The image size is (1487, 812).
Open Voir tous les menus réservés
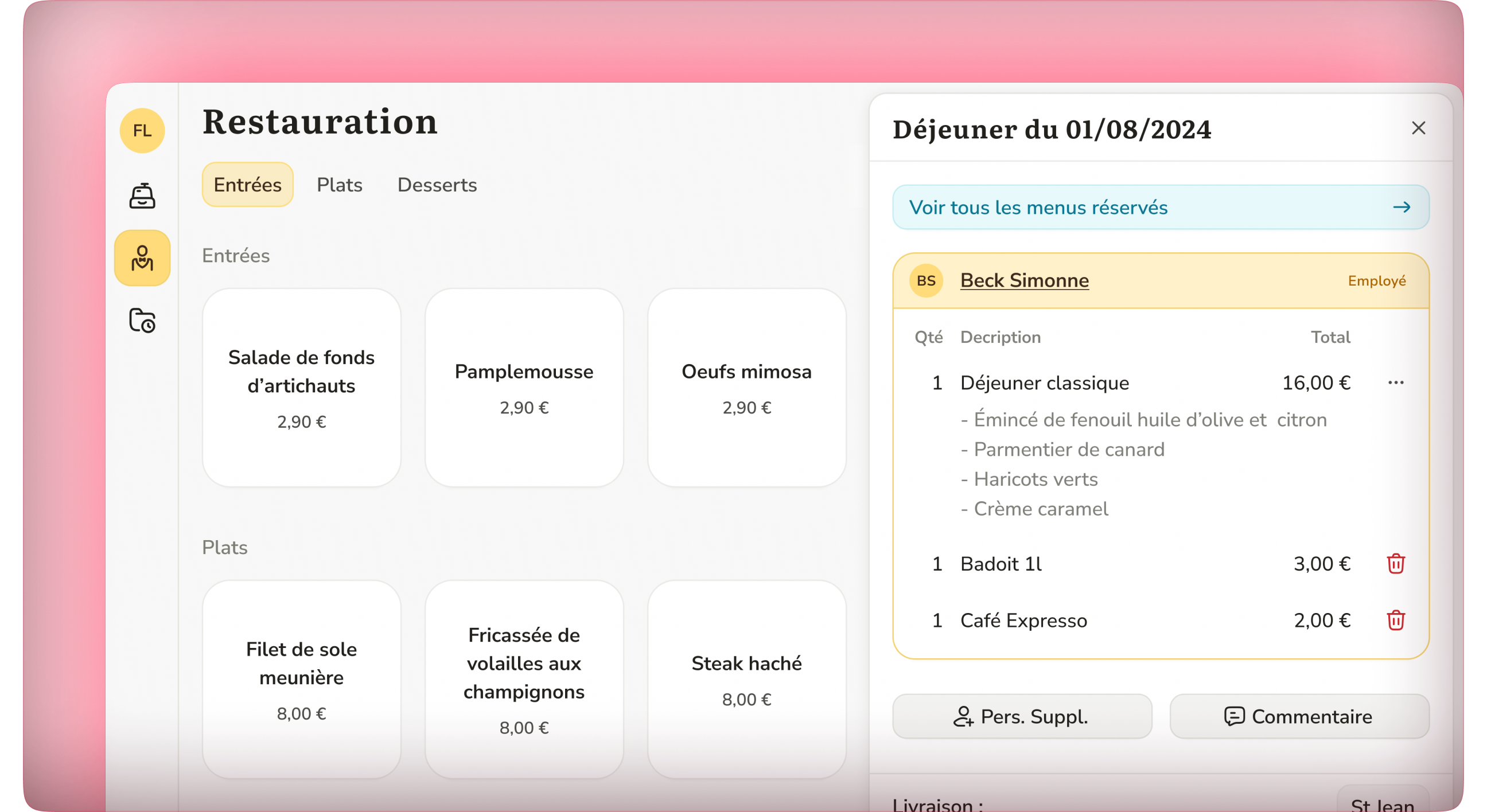(1160, 207)
